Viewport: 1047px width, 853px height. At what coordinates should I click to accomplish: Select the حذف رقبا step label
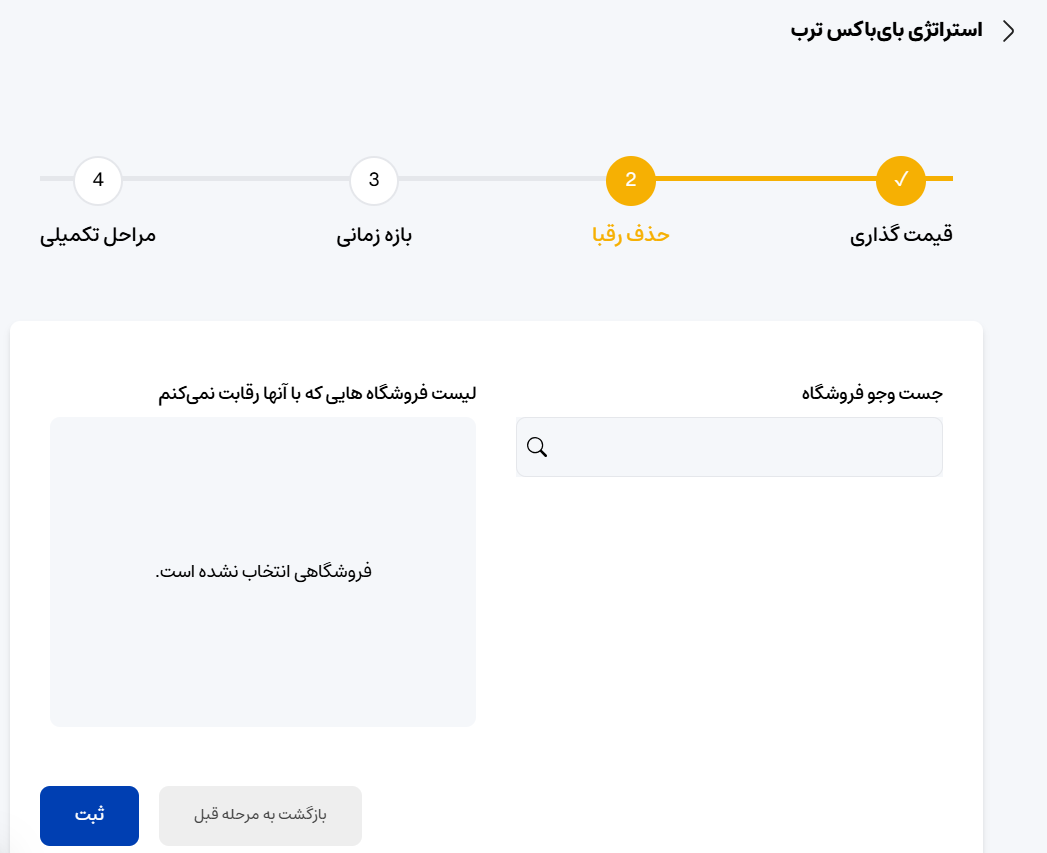[x=630, y=234]
